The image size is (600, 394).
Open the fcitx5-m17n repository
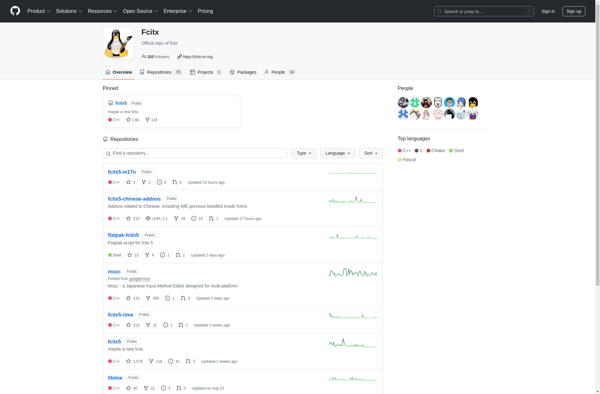[122, 172]
